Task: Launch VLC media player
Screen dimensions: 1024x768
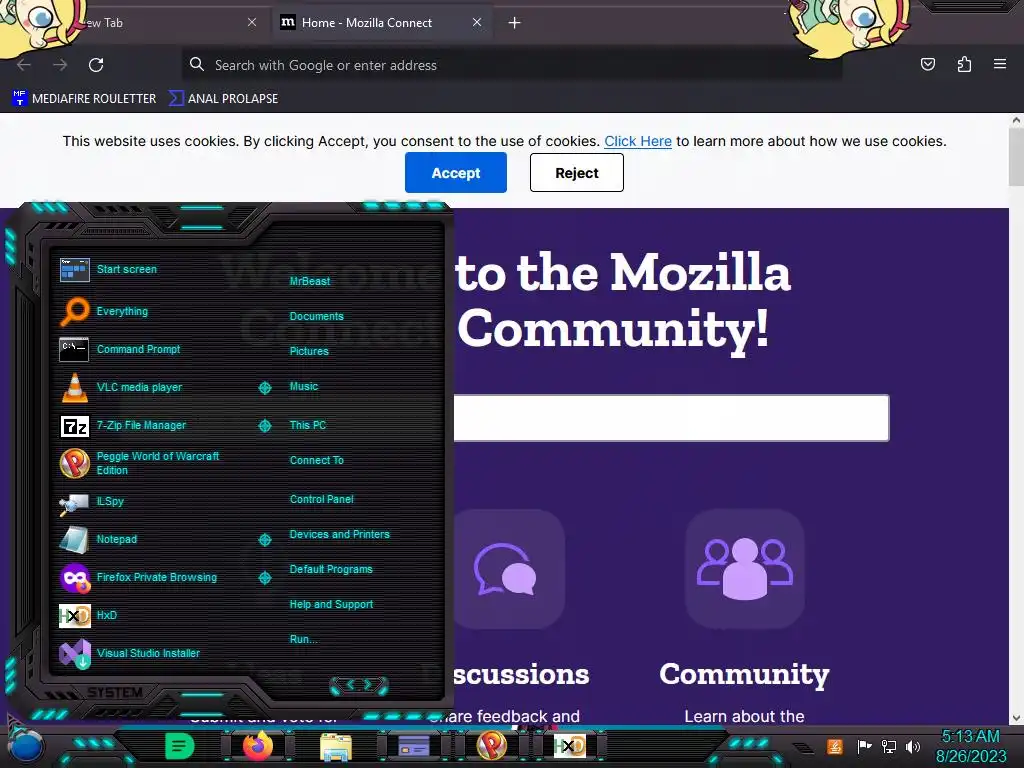Action: (x=121, y=387)
